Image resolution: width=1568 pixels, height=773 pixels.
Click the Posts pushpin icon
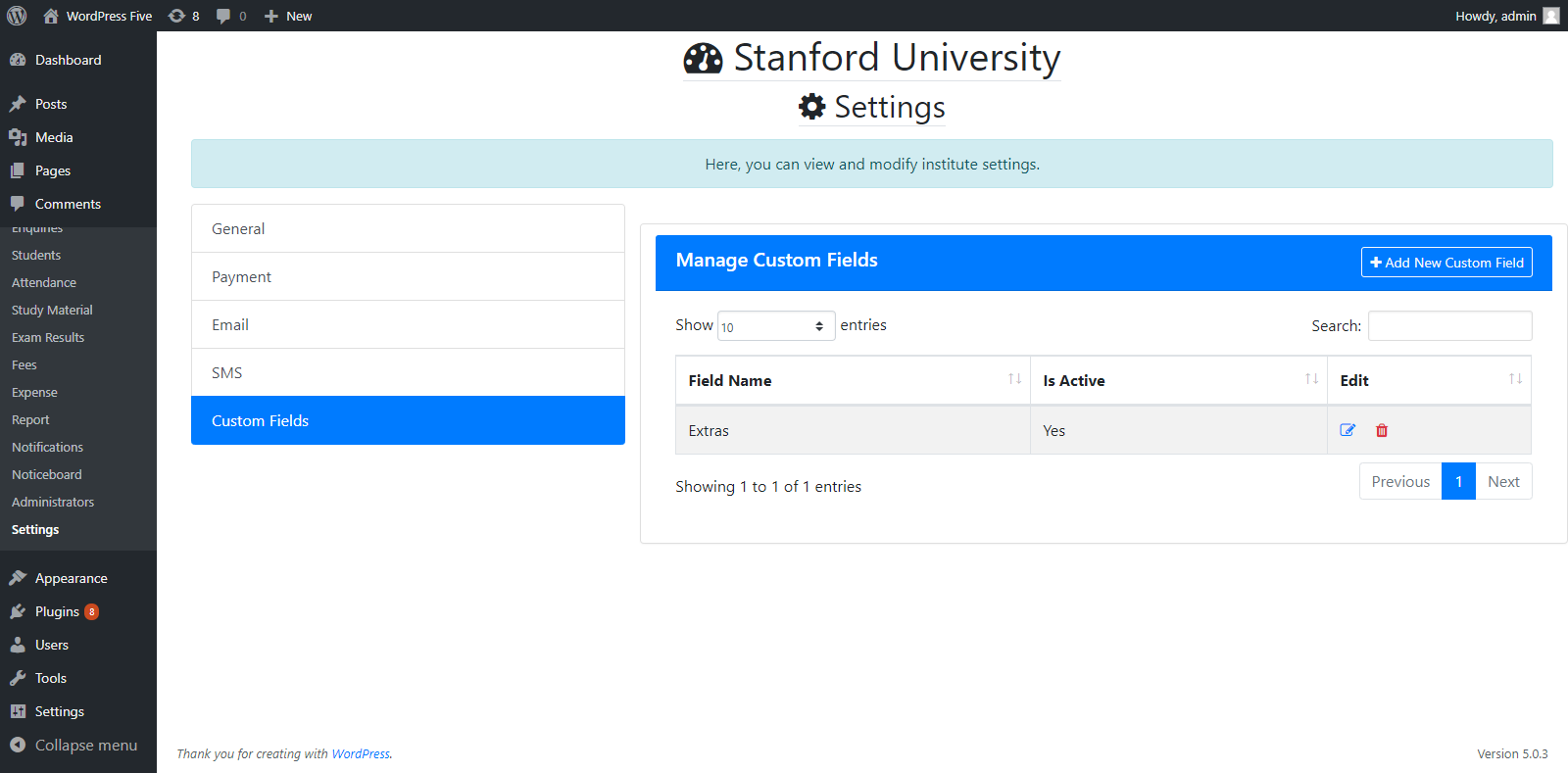coord(18,104)
